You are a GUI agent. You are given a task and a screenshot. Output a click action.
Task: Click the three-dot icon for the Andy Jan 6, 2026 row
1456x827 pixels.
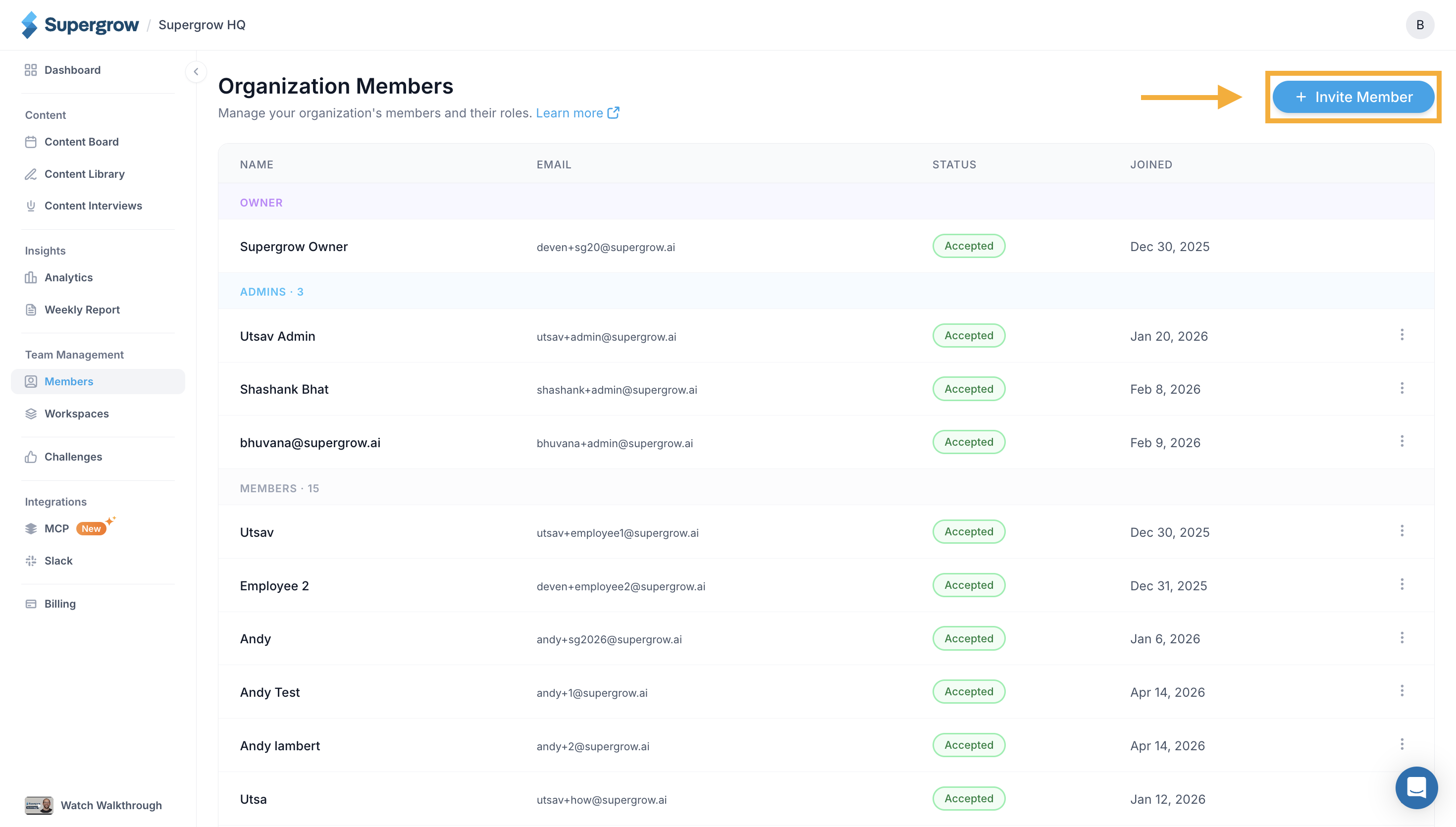[1402, 638]
